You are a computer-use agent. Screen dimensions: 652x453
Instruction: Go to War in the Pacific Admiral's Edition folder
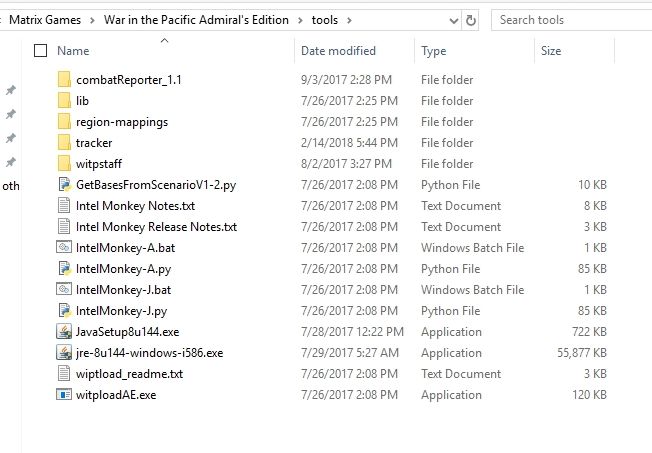(196, 20)
